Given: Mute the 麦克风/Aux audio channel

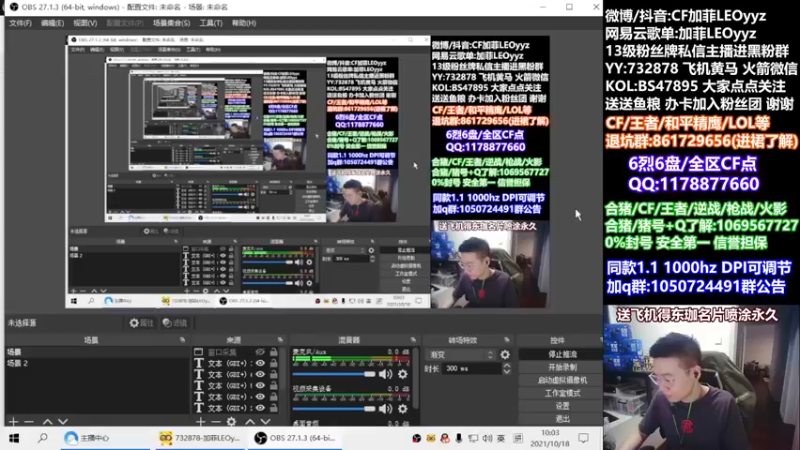Looking at the screenshot, I should tap(385, 374).
